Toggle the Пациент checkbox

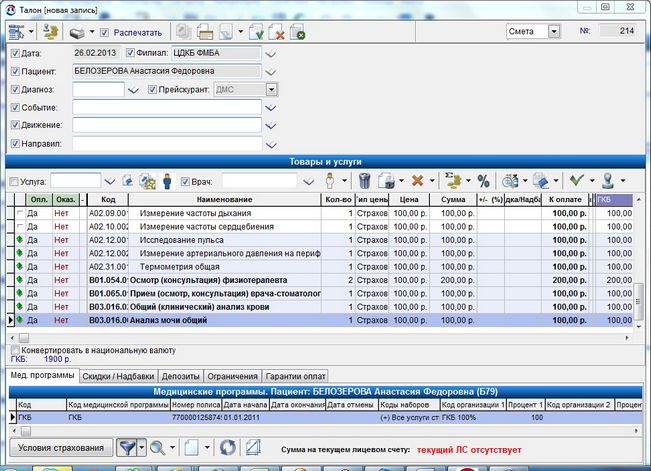click(15, 71)
